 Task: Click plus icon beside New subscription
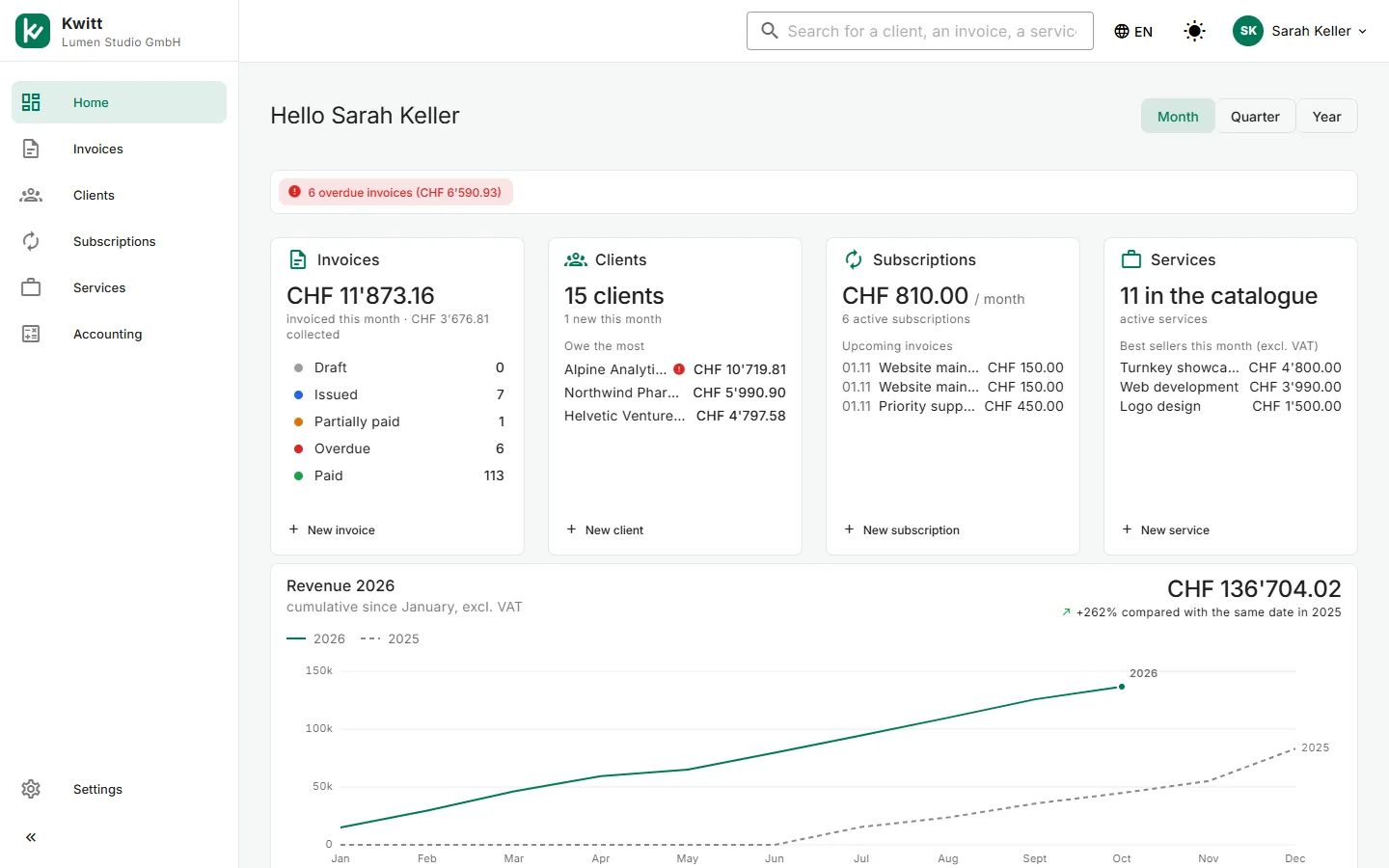pyautogui.click(x=849, y=529)
